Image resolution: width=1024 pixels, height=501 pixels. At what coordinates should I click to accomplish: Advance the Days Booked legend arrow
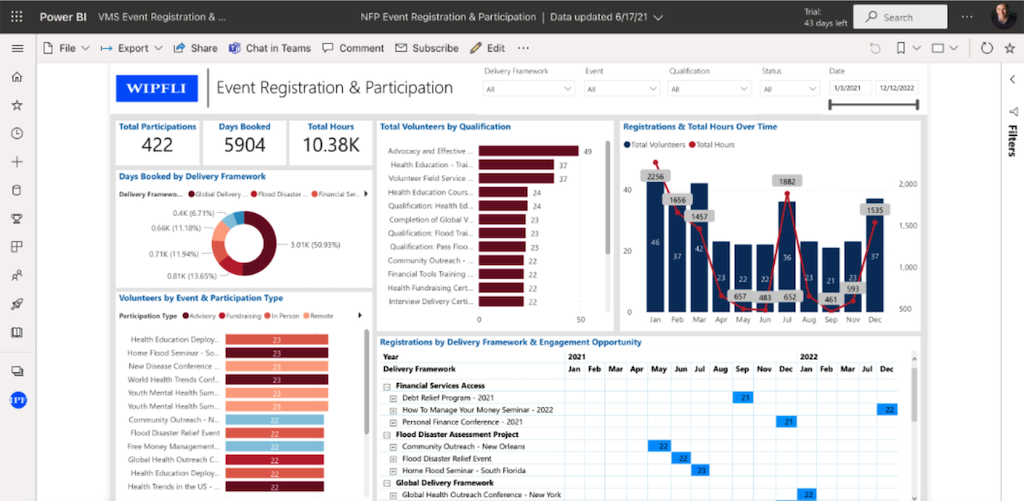(366, 194)
